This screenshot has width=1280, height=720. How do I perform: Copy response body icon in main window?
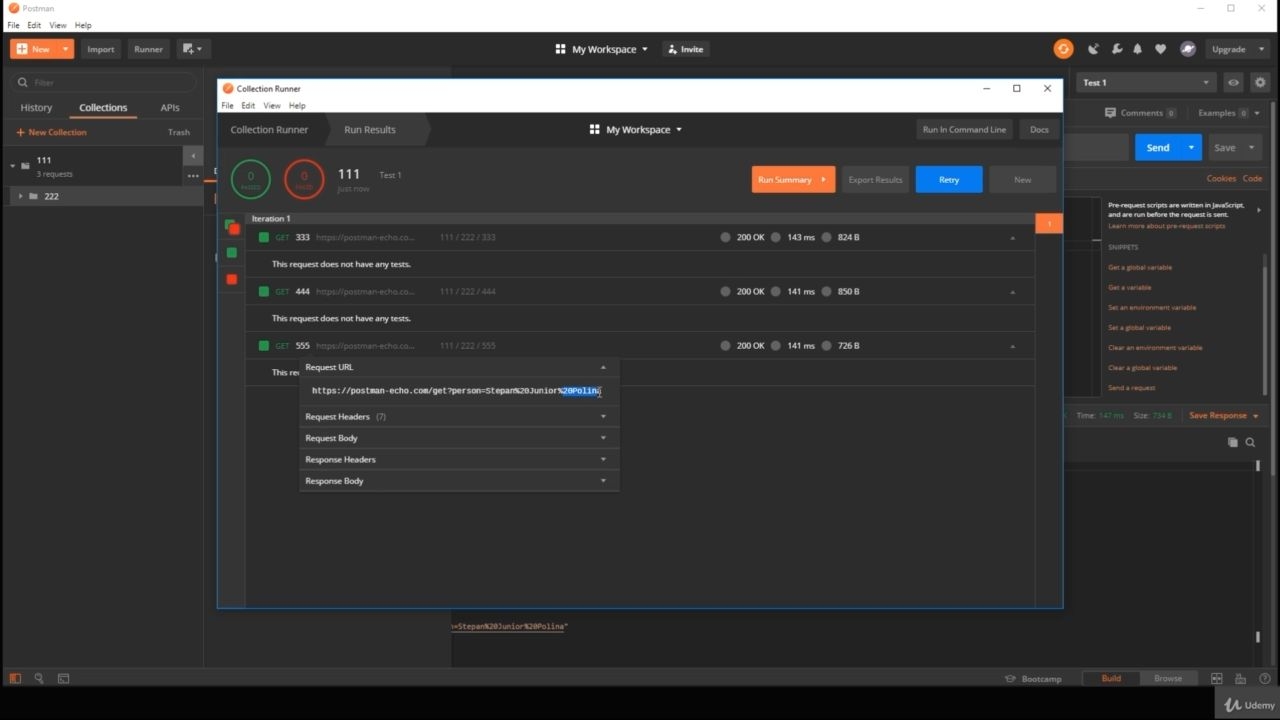pos(1232,442)
